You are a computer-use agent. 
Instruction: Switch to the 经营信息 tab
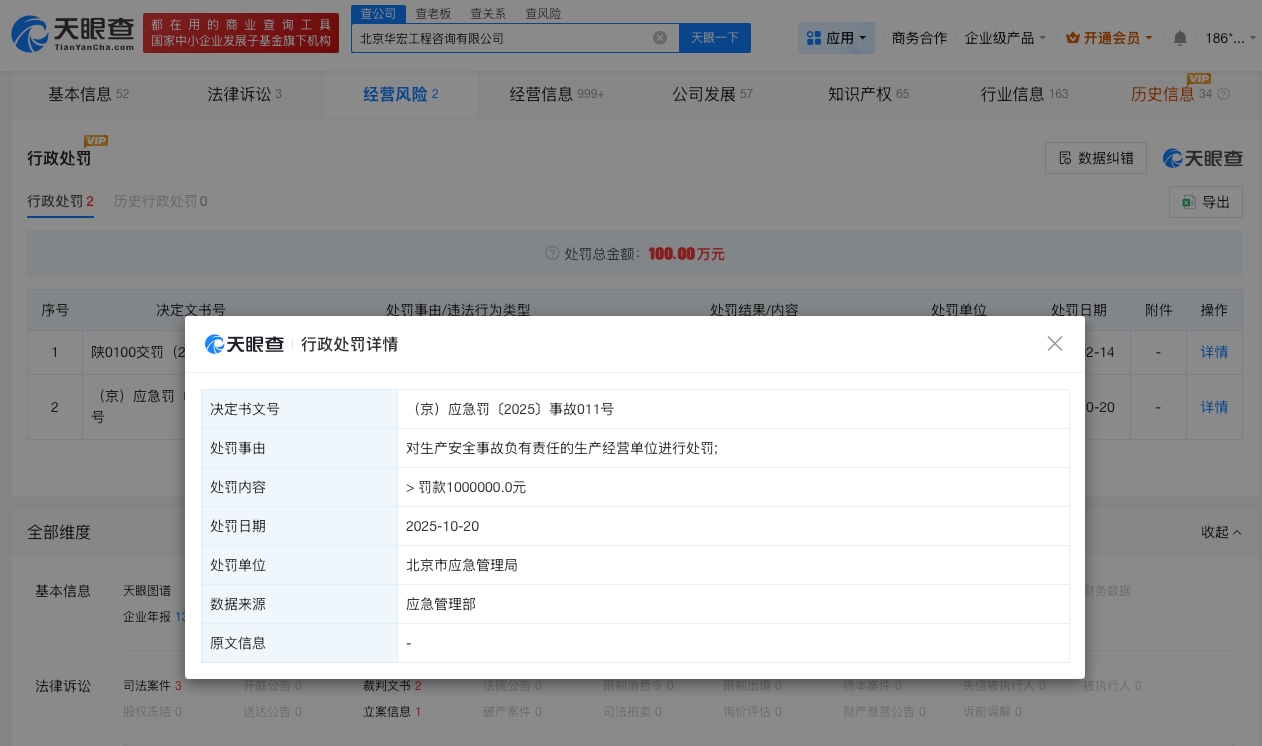pos(557,94)
